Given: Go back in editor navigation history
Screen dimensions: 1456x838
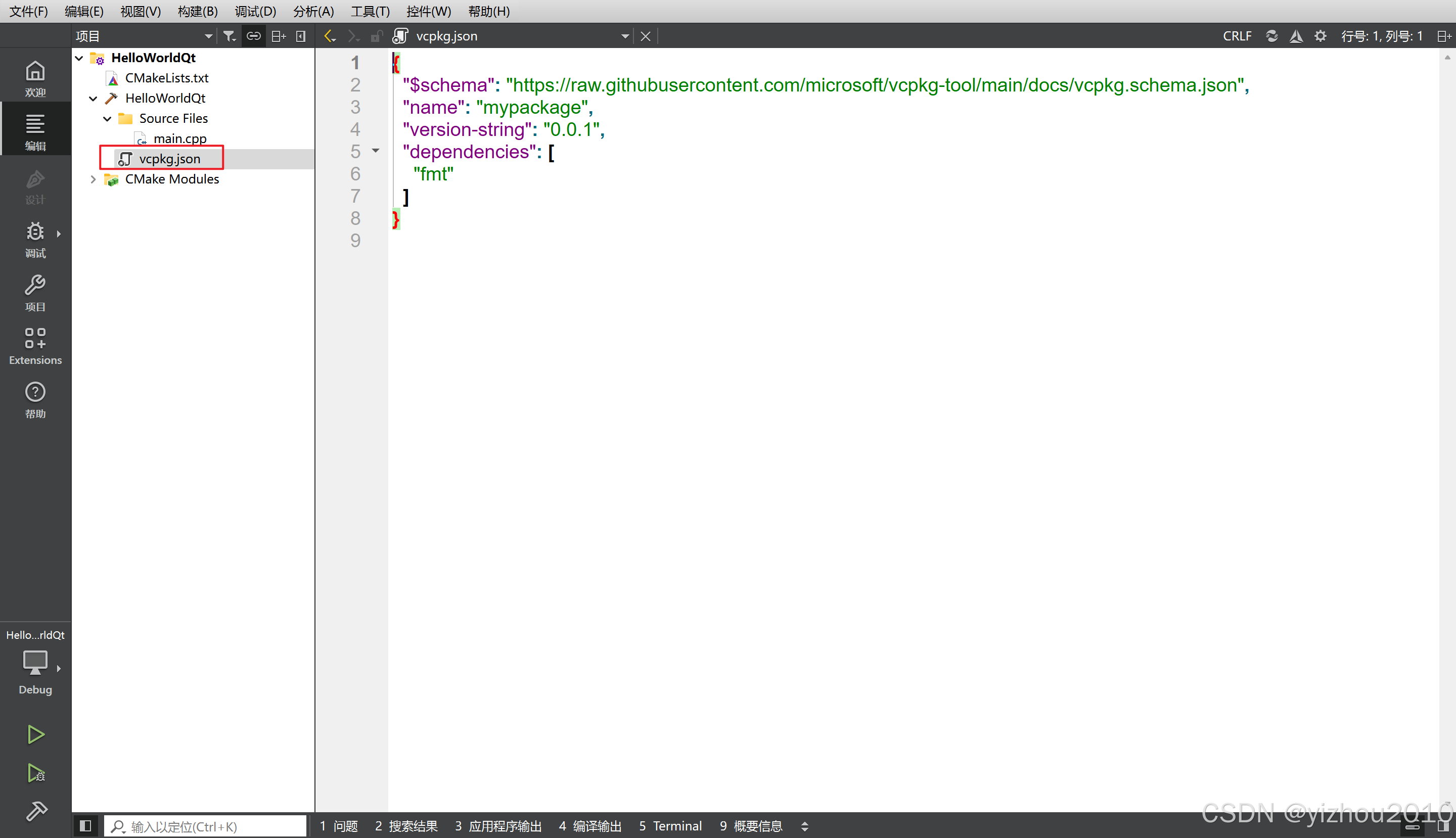Looking at the screenshot, I should coord(329,36).
